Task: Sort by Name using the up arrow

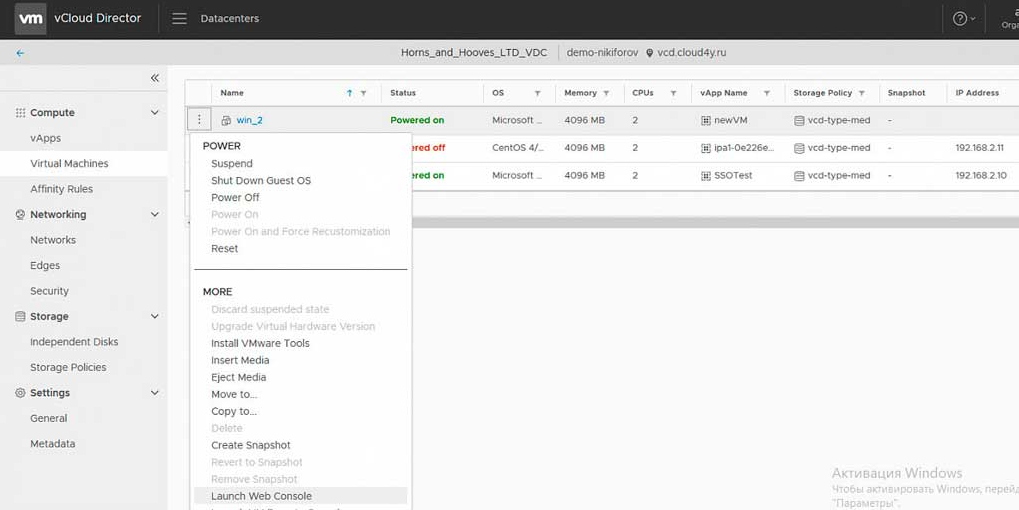Action: click(350, 93)
